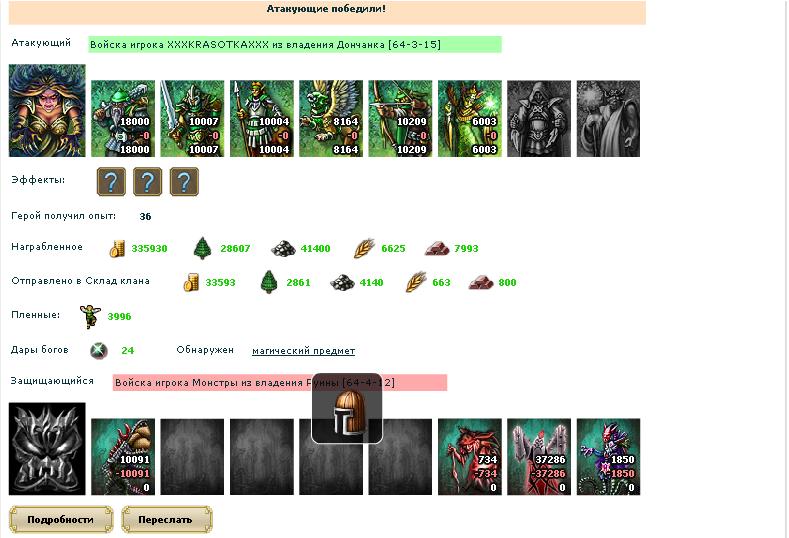Select the defender monster skull portrait

point(47,448)
